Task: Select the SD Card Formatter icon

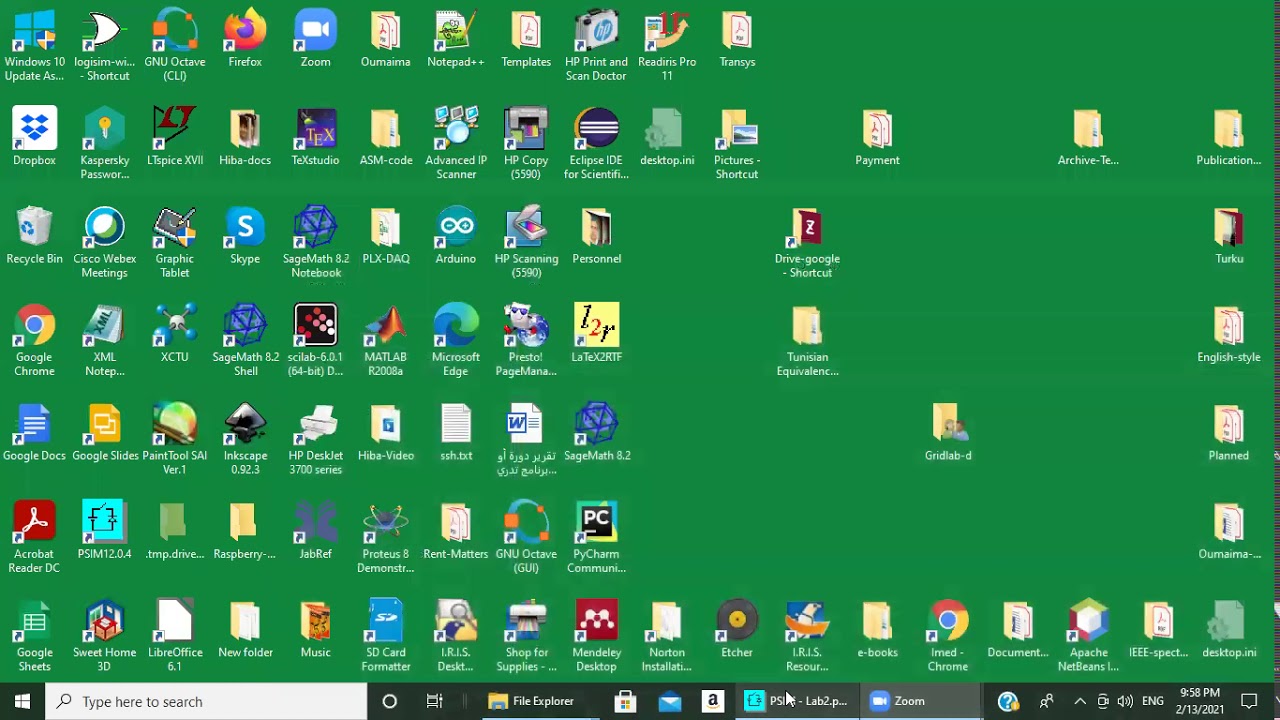Action: [386, 637]
